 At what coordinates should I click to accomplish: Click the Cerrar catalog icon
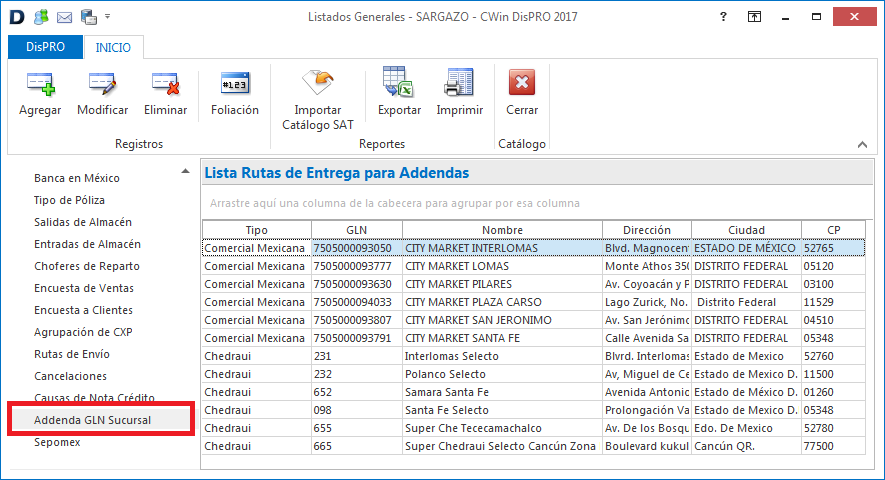coord(522,83)
